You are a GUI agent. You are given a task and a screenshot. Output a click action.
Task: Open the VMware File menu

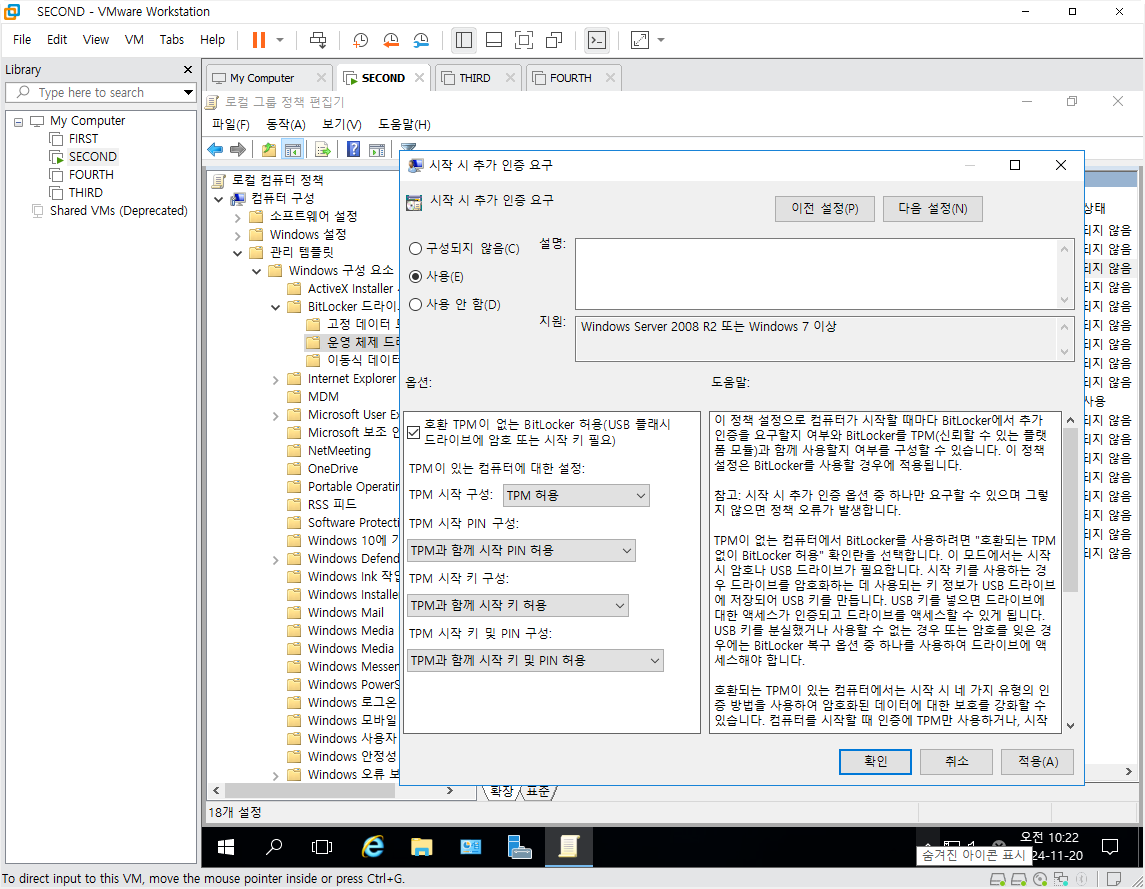click(22, 39)
